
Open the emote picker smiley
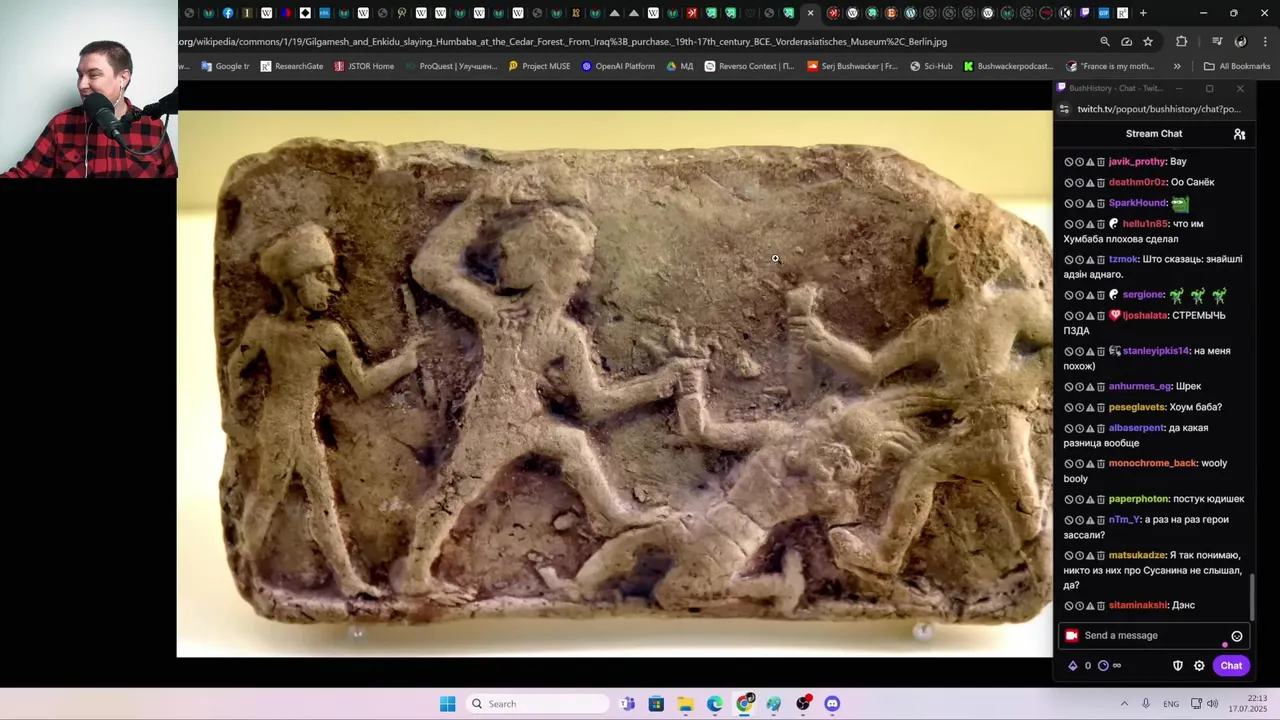click(1237, 636)
